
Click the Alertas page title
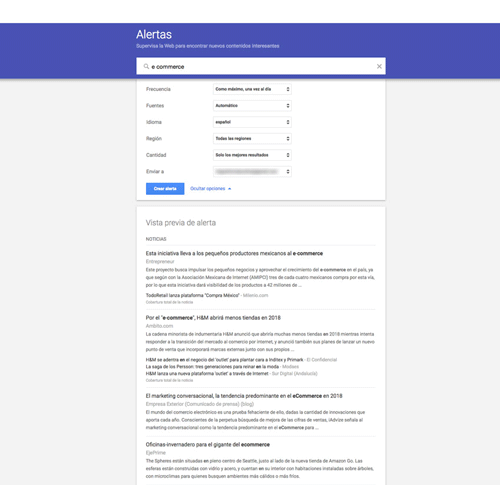coord(154,34)
